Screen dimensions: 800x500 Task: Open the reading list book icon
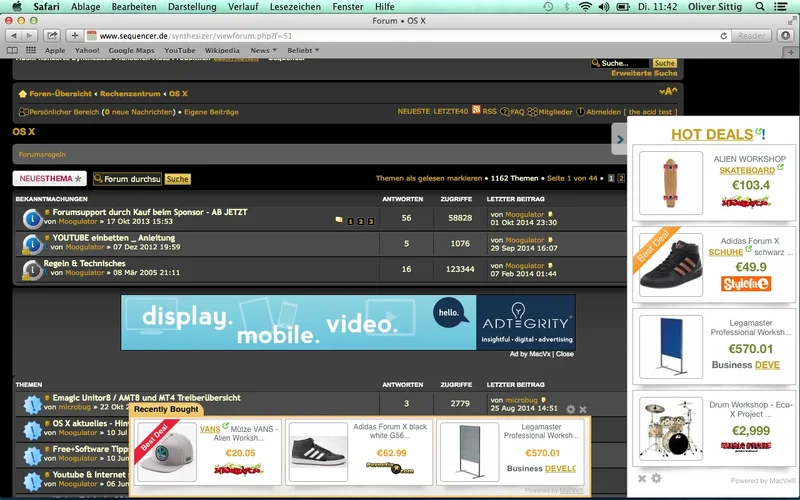pos(12,50)
